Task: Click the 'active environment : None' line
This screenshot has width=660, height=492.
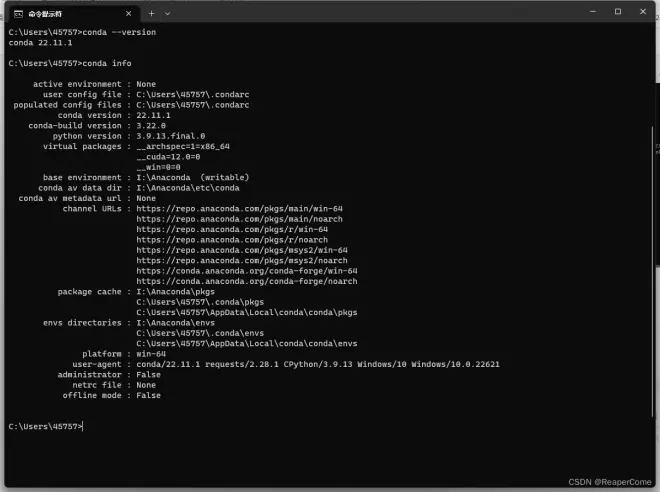Action: coord(94,84)
